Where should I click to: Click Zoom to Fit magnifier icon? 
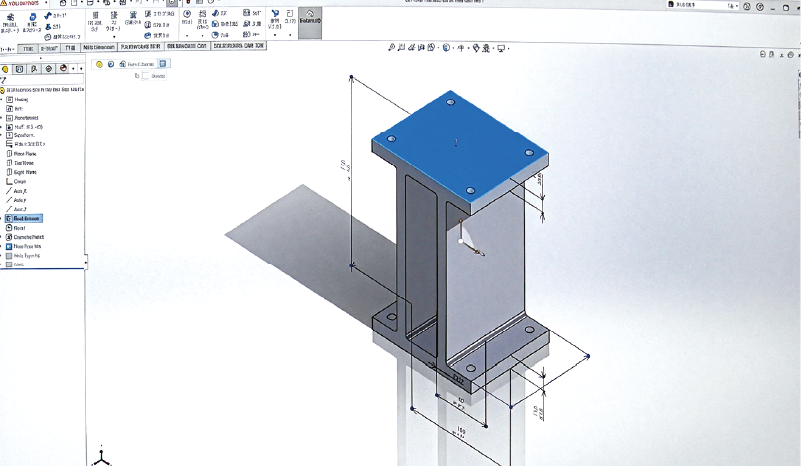pyautogui.click(x=391, y=48)
